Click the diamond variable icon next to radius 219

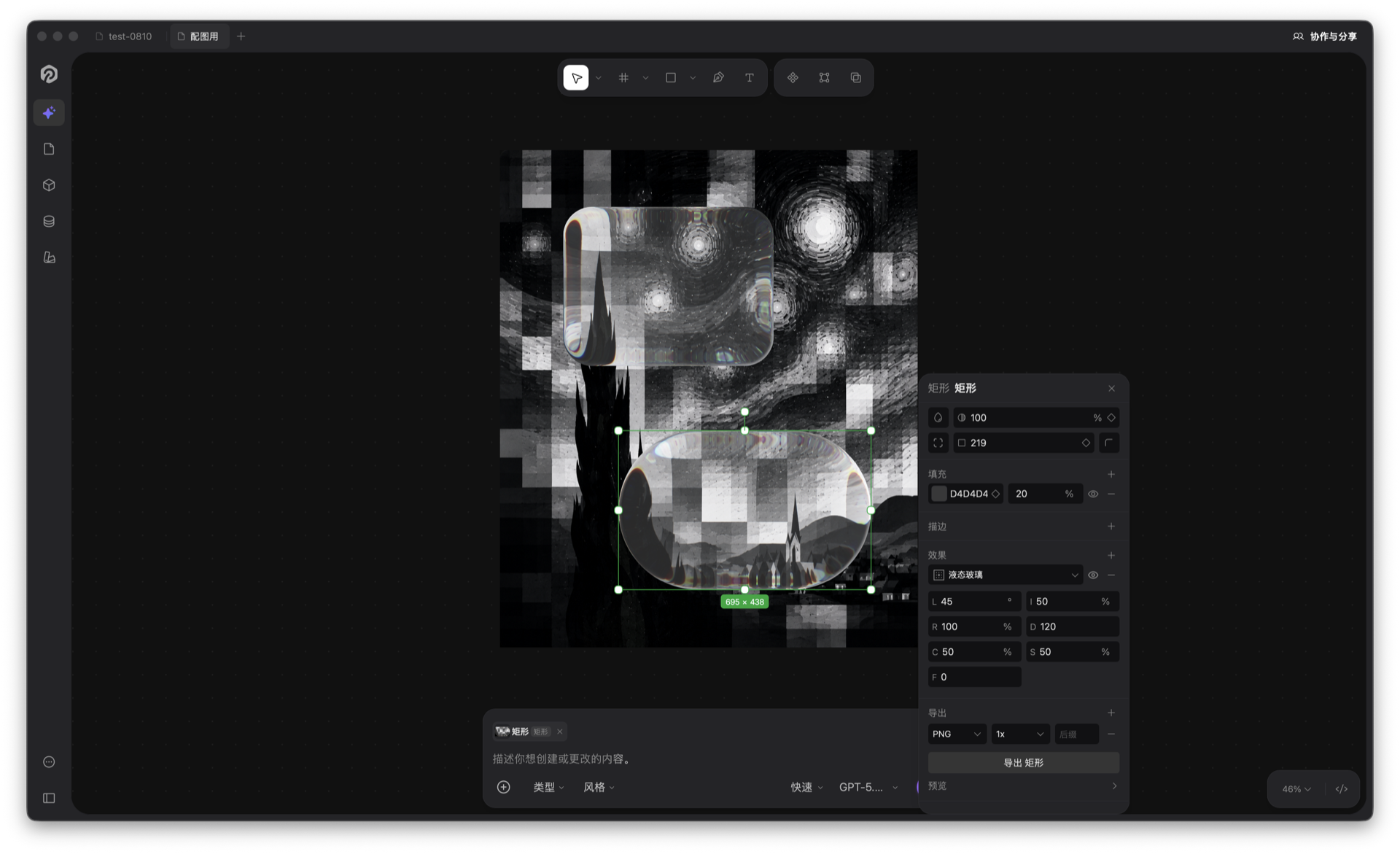[1086, 443]
